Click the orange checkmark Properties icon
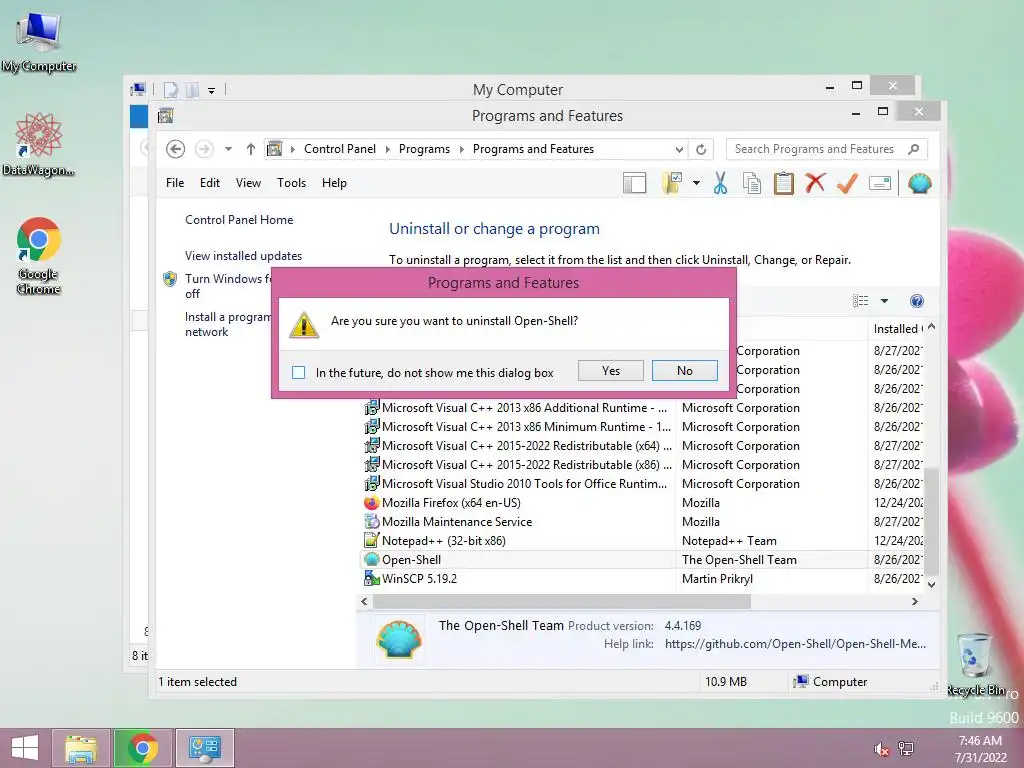 847,184
